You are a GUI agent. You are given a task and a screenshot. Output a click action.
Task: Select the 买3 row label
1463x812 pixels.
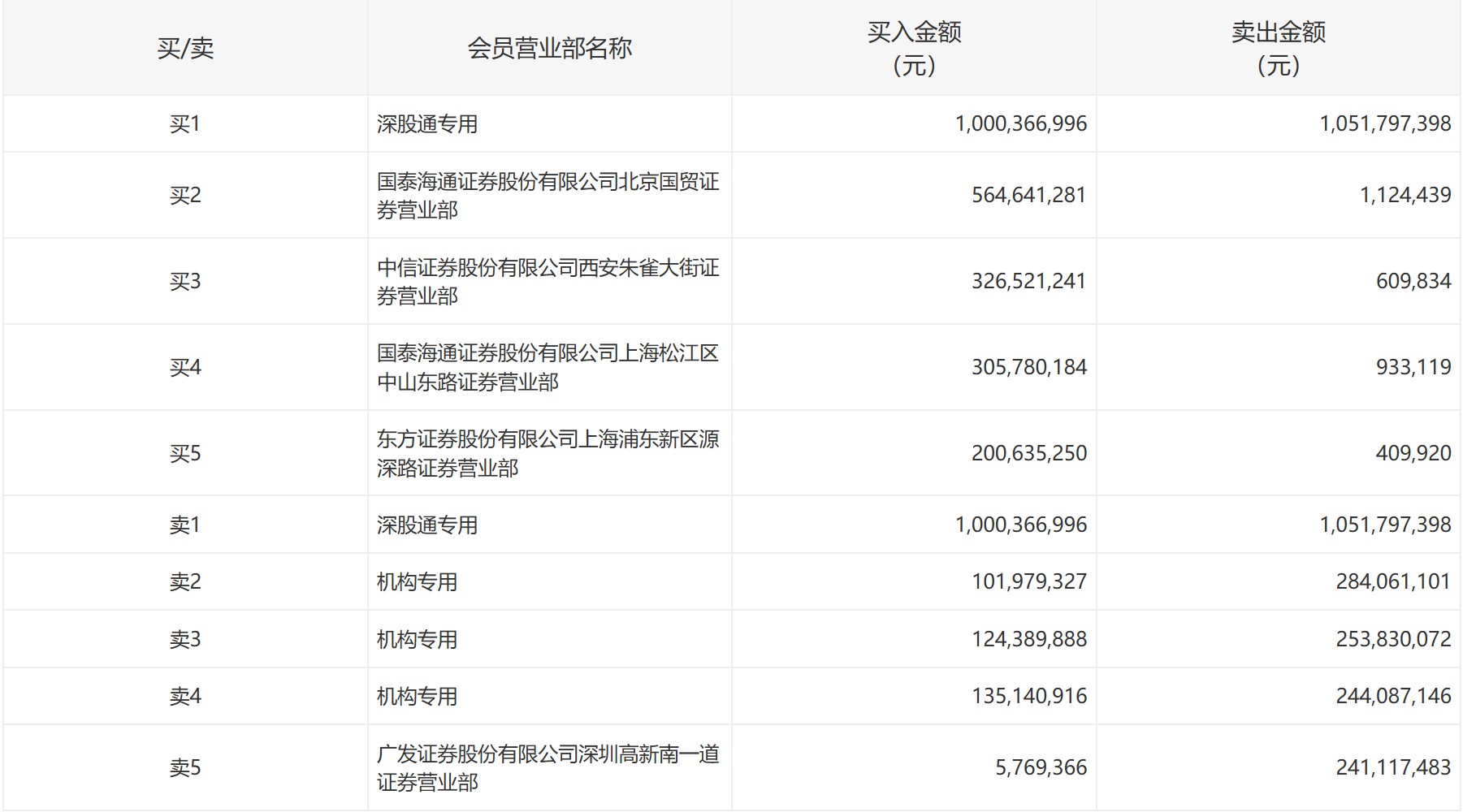(185, 281)
